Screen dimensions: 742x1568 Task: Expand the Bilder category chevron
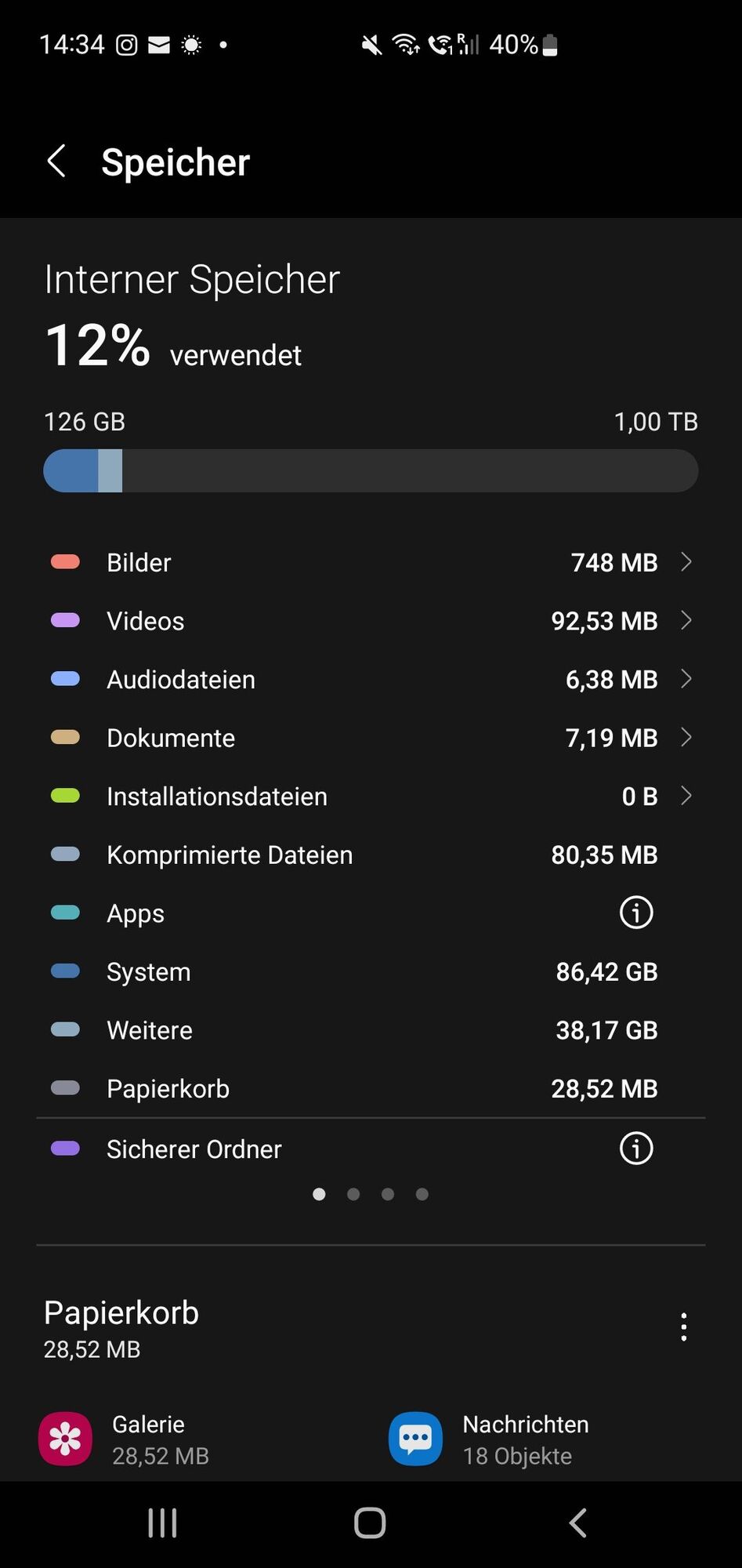click(686, 562)
